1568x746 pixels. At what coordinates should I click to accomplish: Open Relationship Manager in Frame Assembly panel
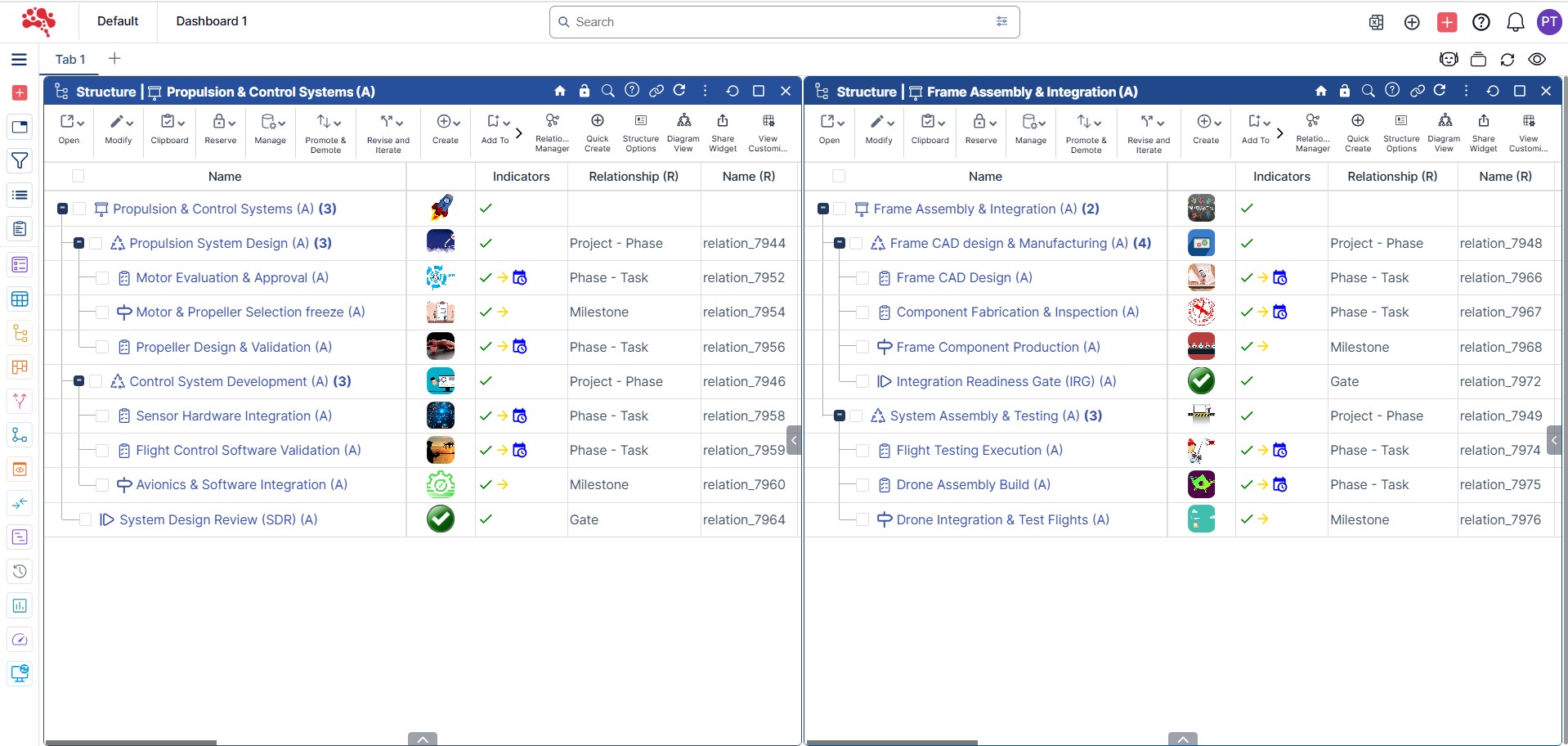[x=1312, y=131]
